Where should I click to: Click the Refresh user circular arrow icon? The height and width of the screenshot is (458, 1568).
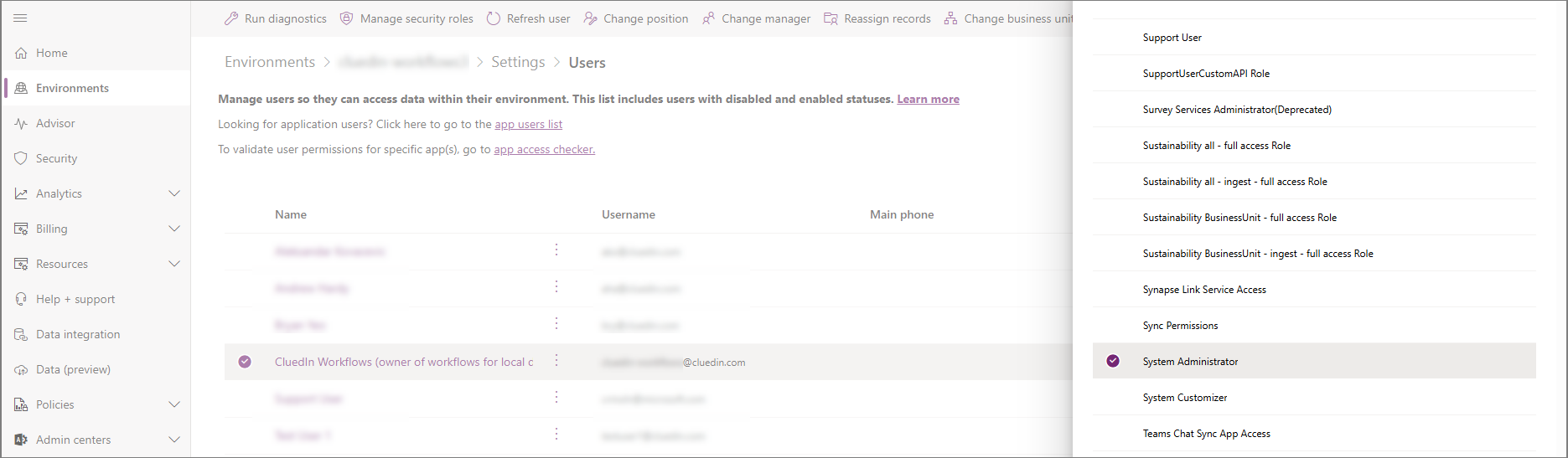point(494,18)
